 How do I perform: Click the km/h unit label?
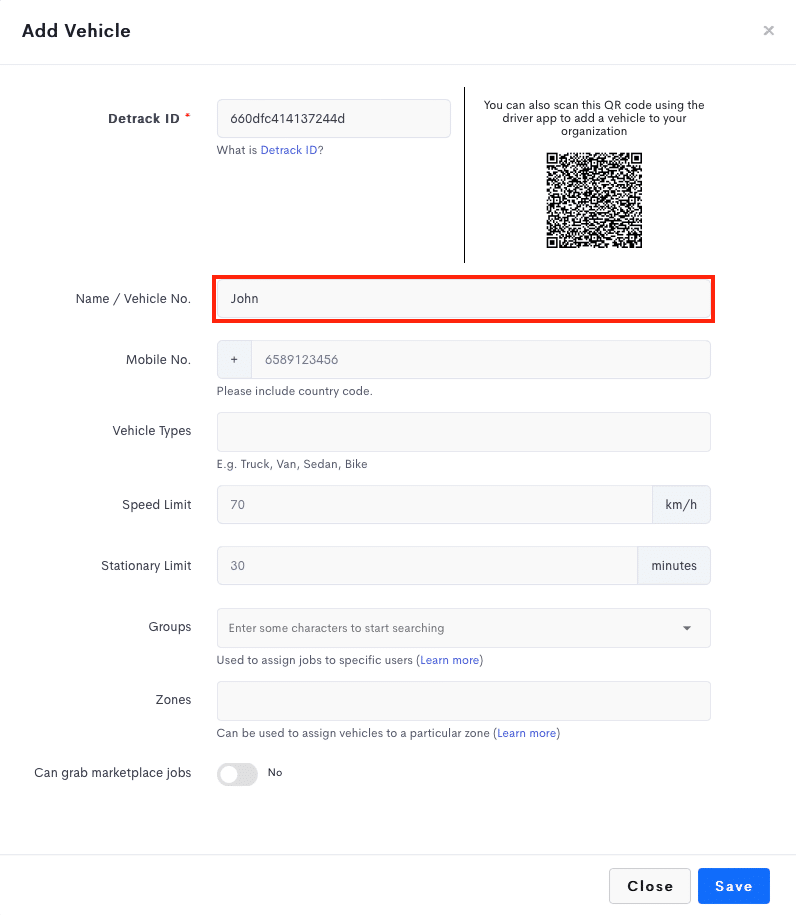click(681, 504)
